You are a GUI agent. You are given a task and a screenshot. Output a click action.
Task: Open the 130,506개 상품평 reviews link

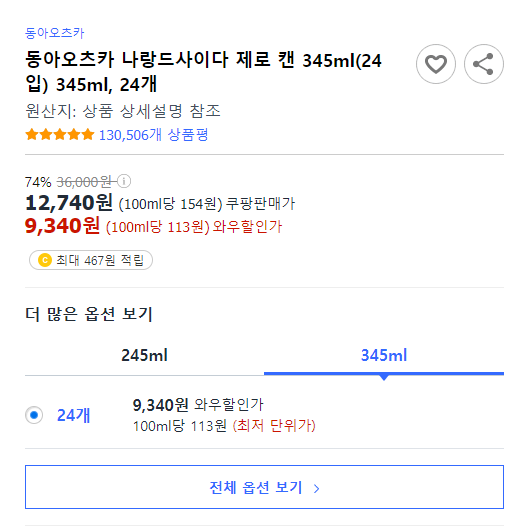coord(153,135)
